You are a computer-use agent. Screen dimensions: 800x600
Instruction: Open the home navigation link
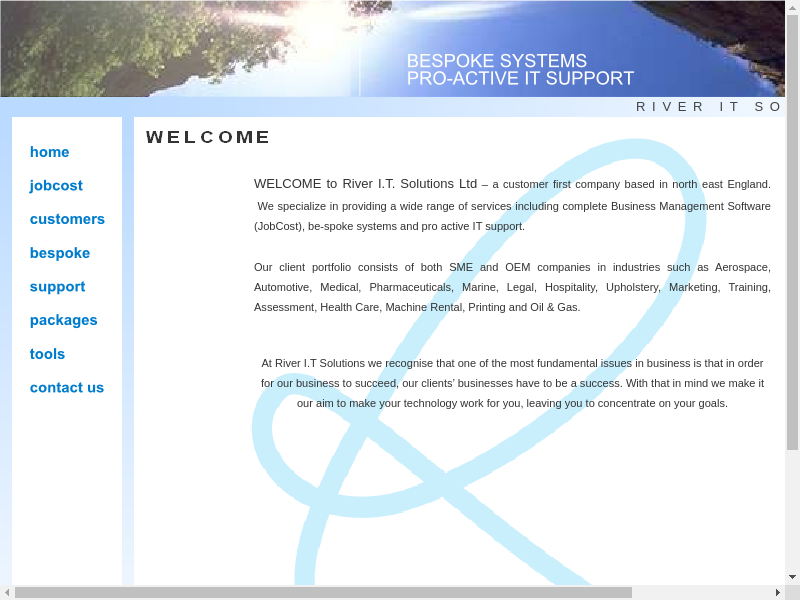coord(49,152)
